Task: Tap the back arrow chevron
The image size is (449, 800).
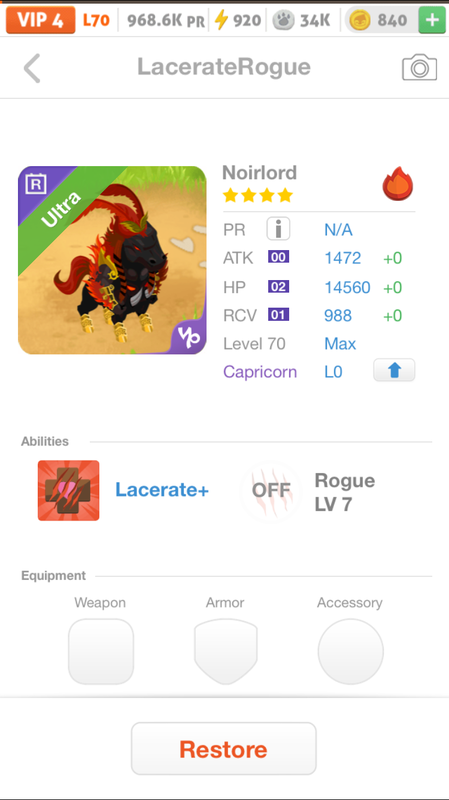Action: [x=32, y=68]
